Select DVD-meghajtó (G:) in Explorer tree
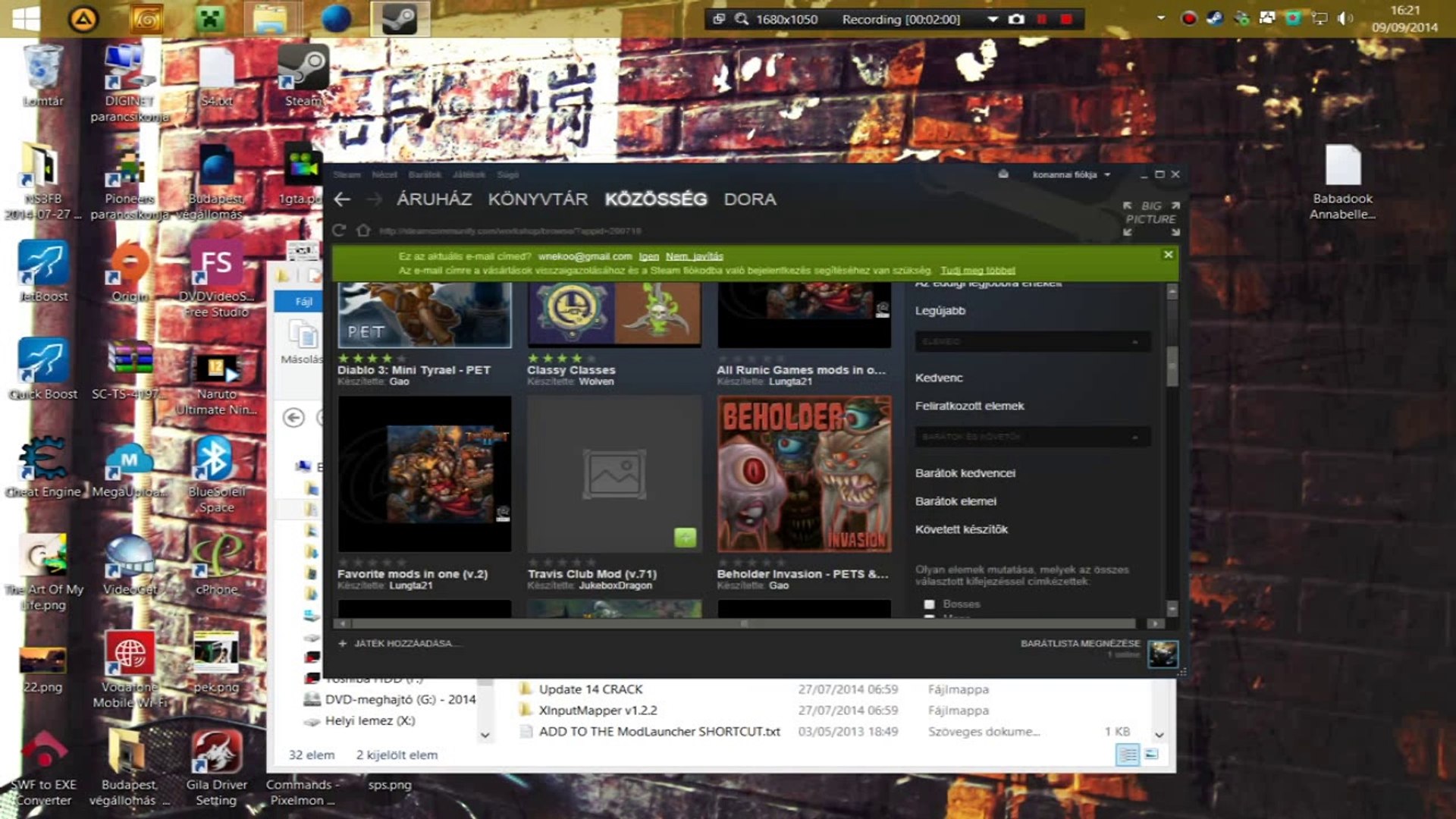 point(391,699)
